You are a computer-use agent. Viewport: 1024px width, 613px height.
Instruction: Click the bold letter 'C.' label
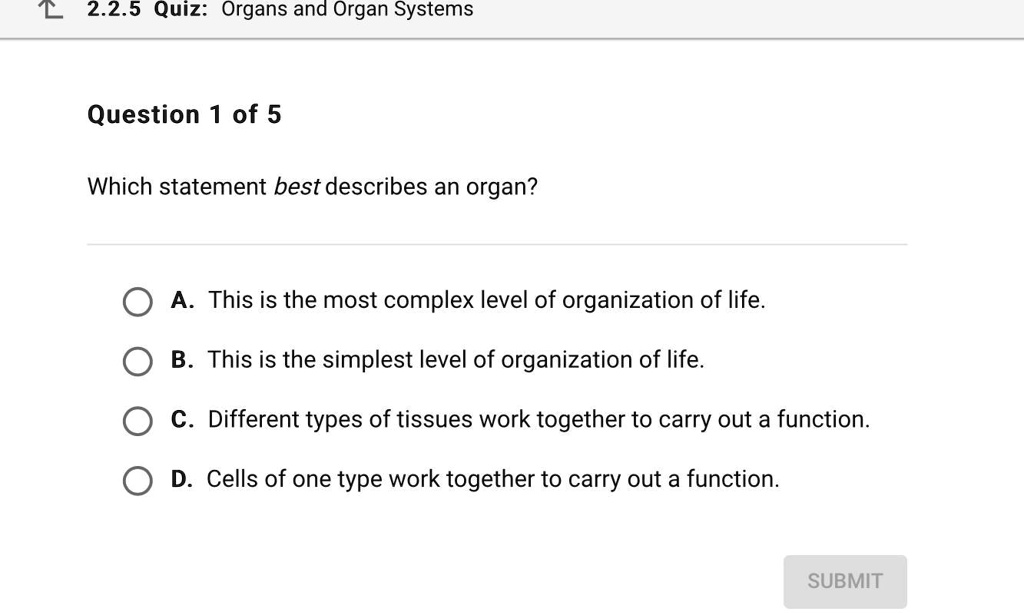pyautogui.click(x=182, y=420)
